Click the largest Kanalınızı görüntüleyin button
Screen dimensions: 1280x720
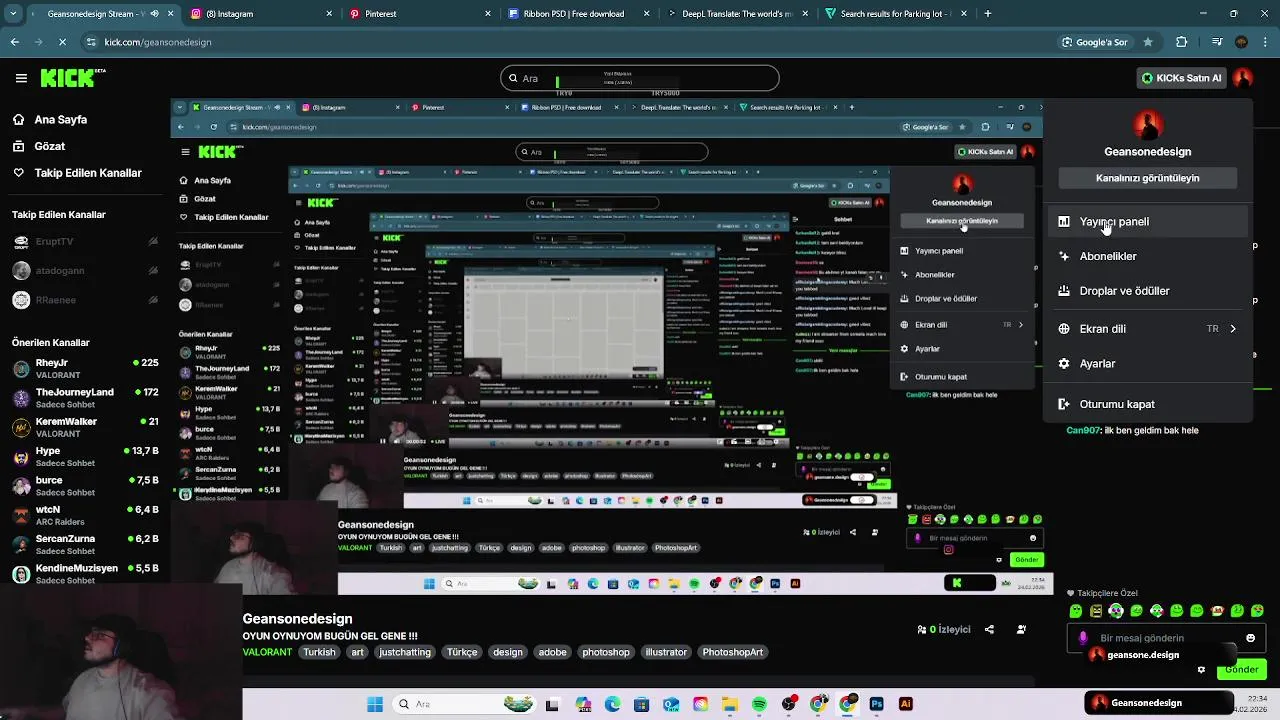click(x=1147, y=178)
